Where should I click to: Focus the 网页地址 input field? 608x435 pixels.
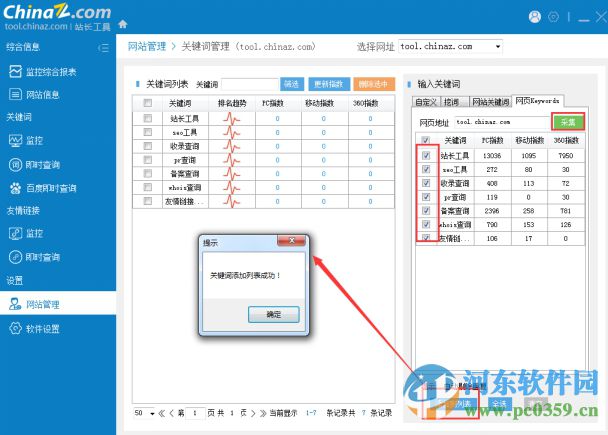502,122
